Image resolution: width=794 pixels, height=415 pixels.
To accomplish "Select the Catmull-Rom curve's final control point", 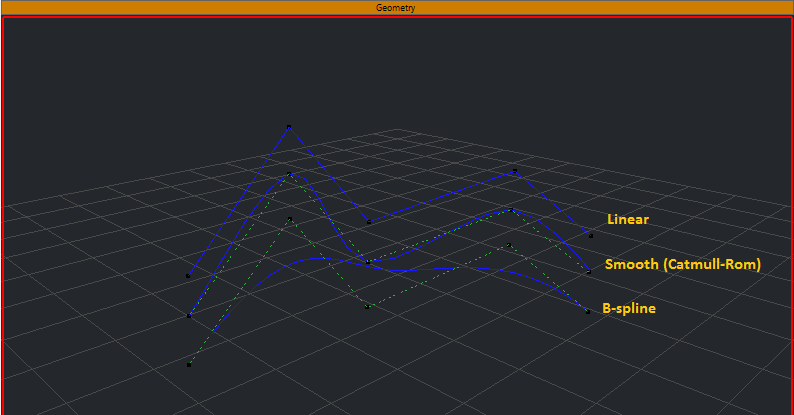I will click(589, 272).
